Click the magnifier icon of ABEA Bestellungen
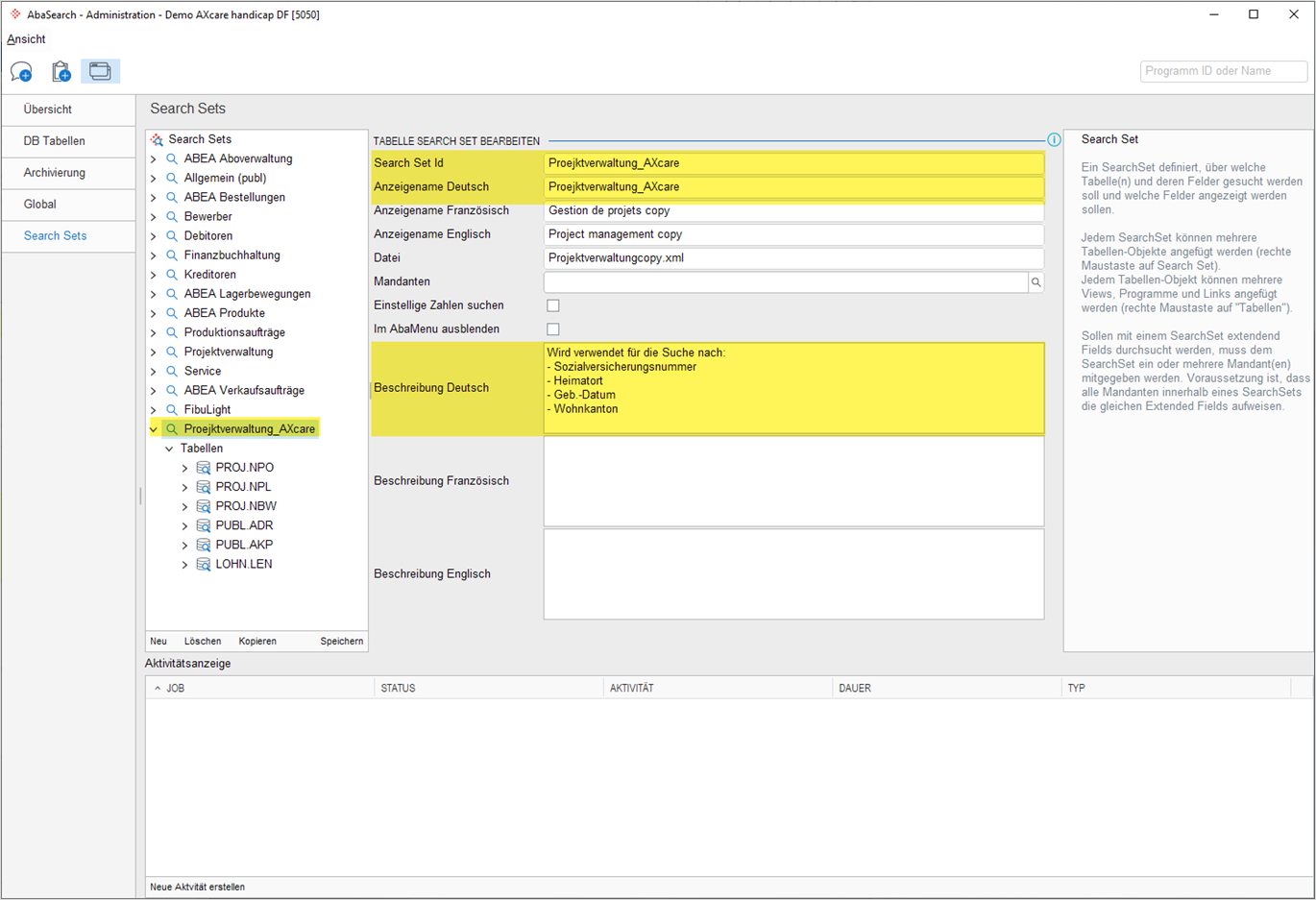 172,197
